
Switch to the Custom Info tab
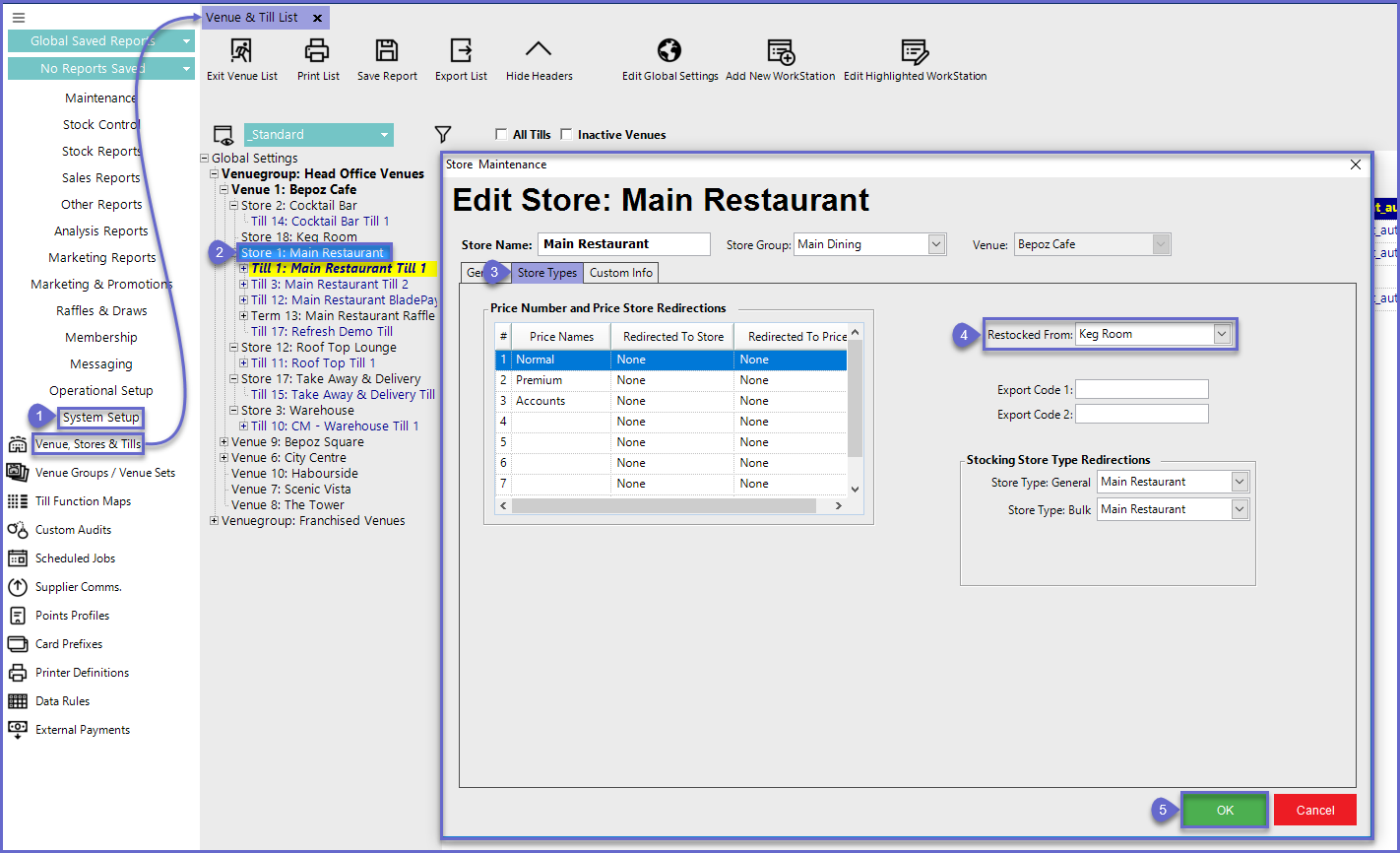tap(621, 273)
